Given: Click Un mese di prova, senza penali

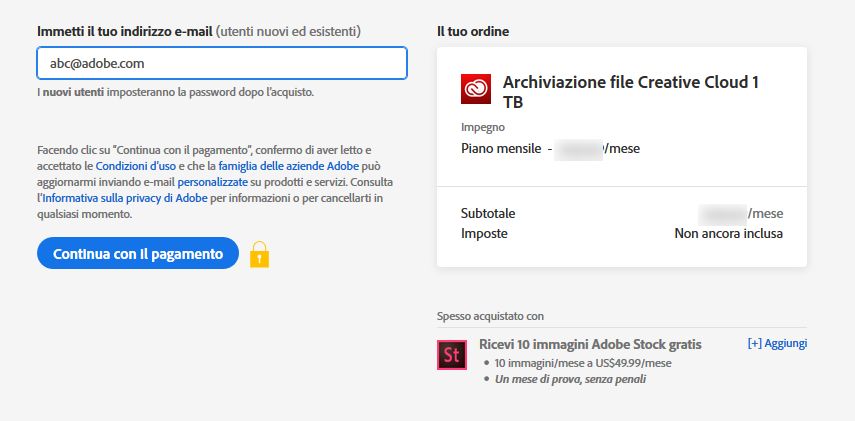Looking at the screenshot, I should click(x=570, y=380).
